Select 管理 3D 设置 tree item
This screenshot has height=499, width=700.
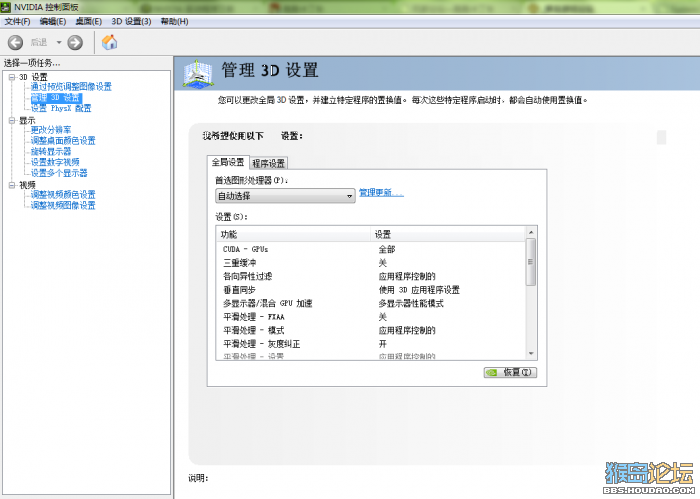click(56, 97)
